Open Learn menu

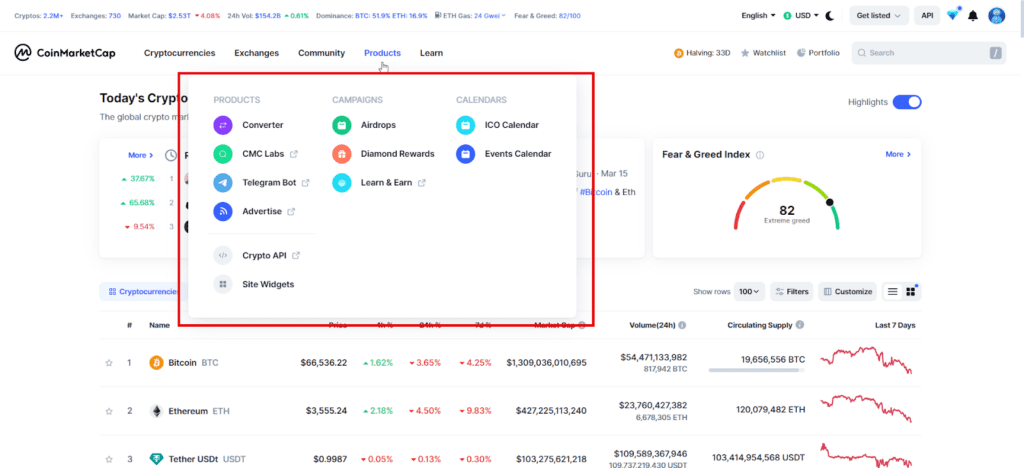431,53
